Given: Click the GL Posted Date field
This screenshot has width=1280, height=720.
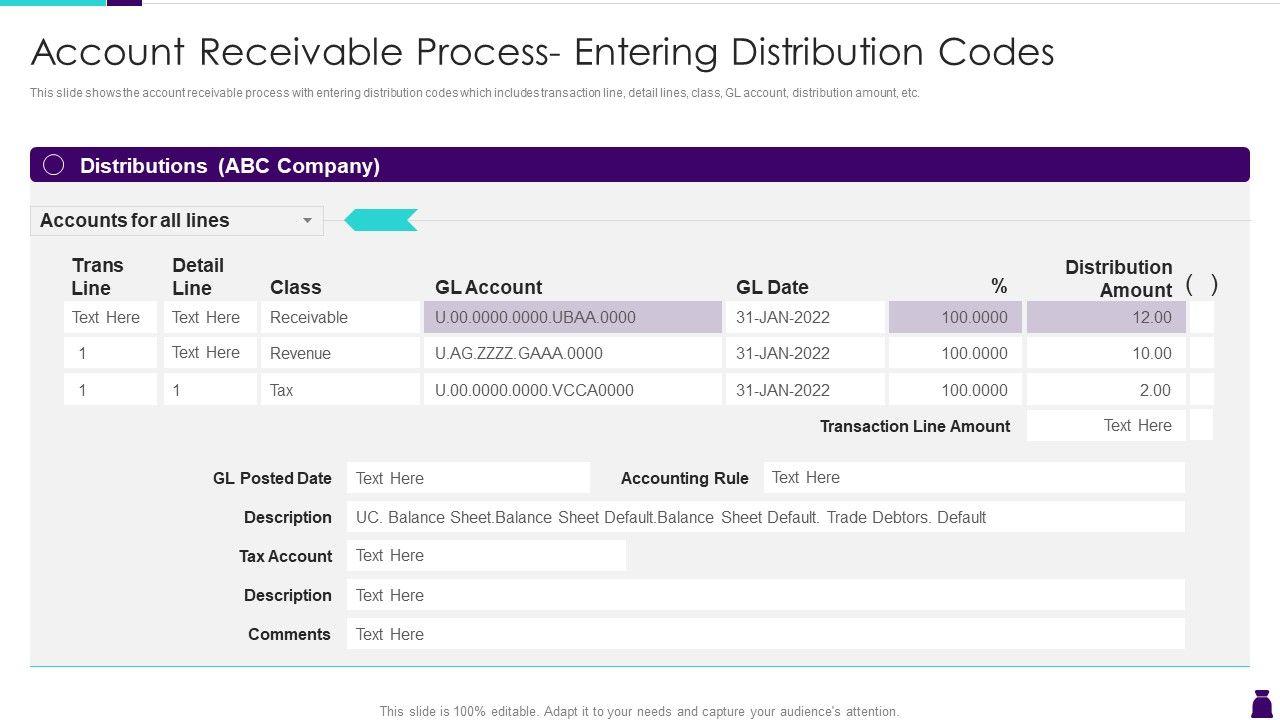Looking at the screenshot, I should [x=468, y=478].
